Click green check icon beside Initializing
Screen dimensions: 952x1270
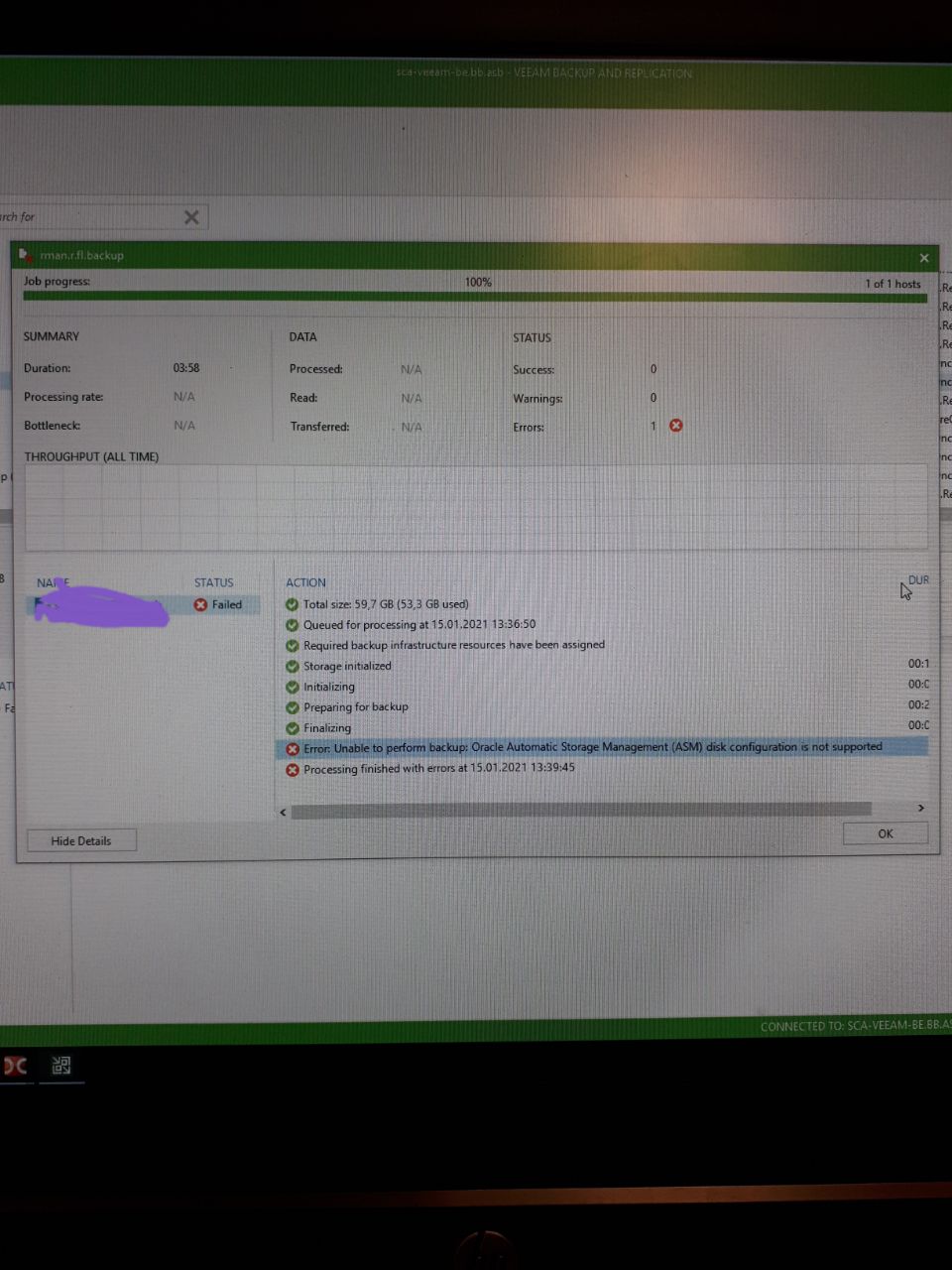[292, 687]
